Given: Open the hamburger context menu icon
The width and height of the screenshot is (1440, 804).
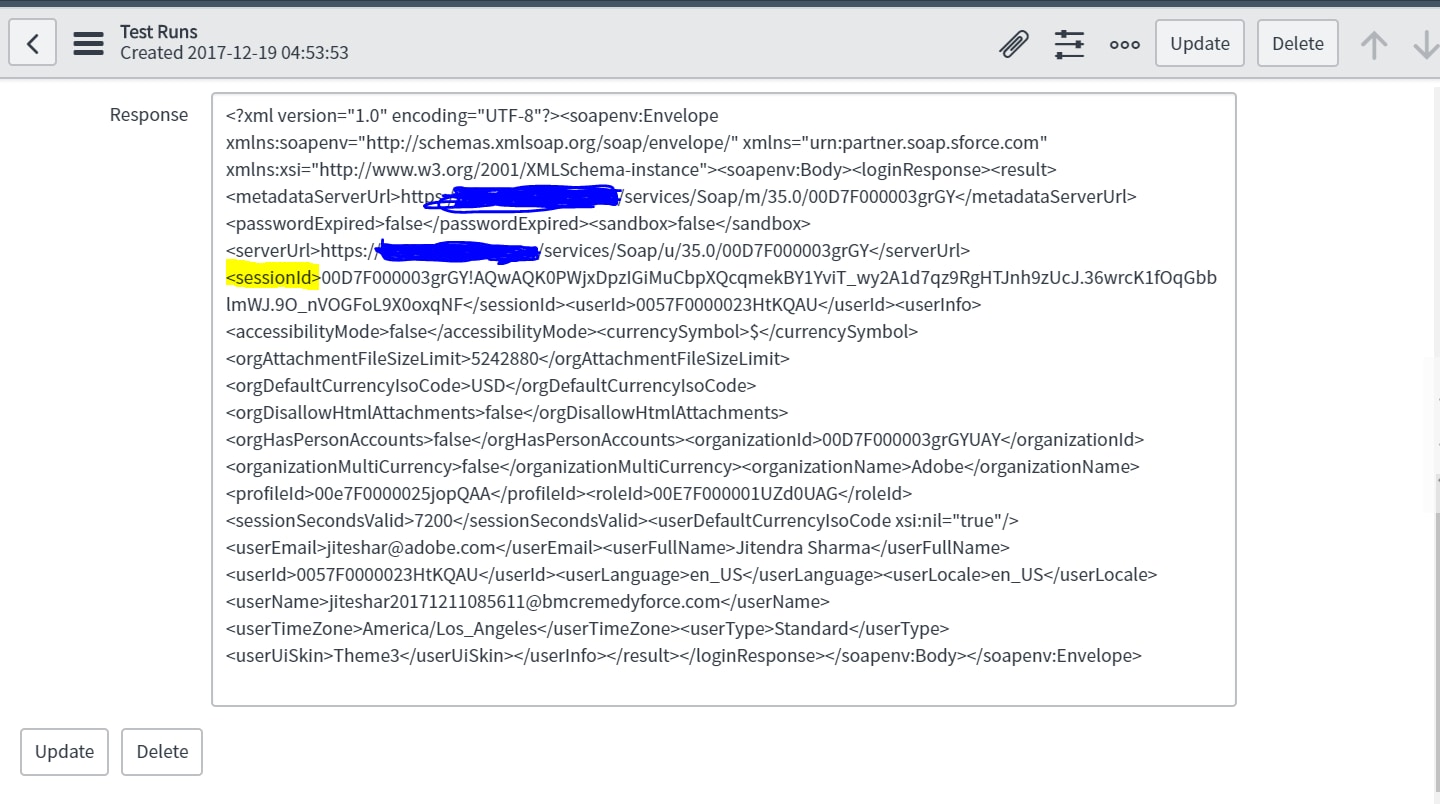Looking at the screenshot, I should (88, 43).
